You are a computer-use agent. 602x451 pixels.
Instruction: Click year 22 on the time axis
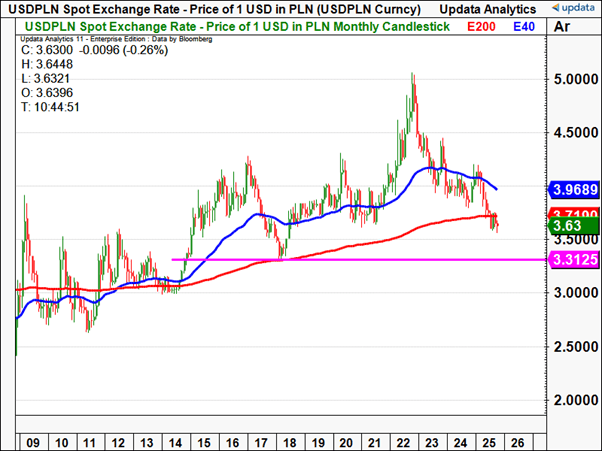pyautogui.click(x=403, y=443)
